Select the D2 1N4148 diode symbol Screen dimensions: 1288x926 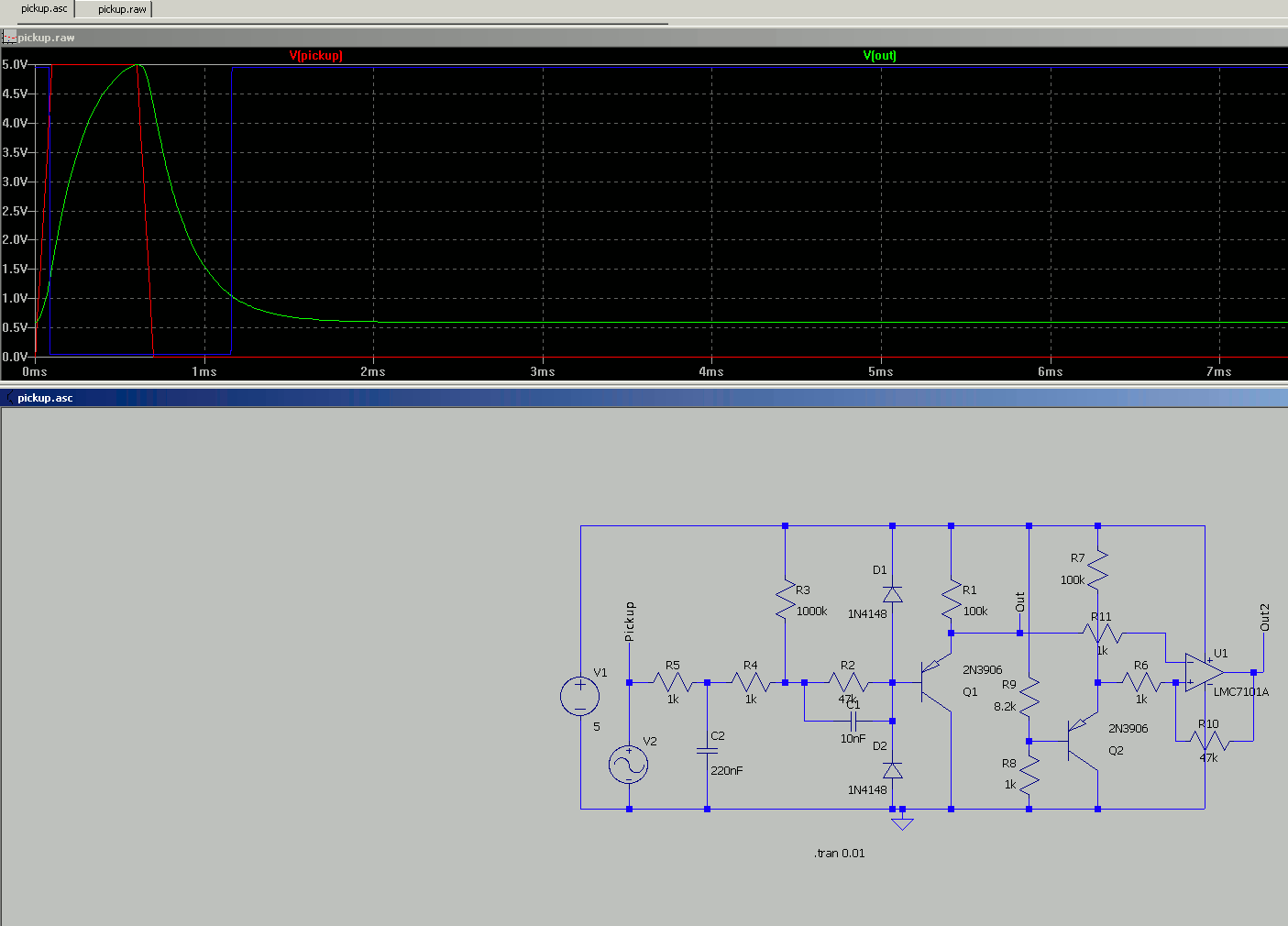pyautogui.click(x=892, y=770)
